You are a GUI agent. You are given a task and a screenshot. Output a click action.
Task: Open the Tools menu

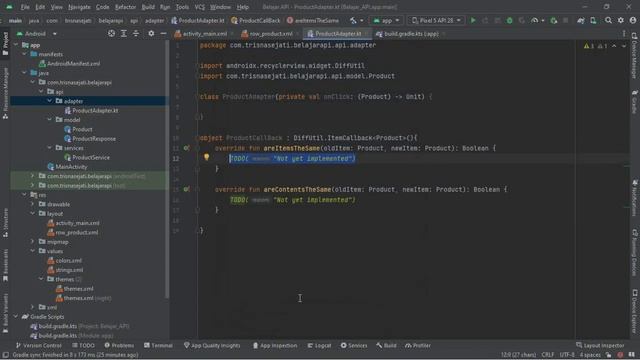point(182,7)
